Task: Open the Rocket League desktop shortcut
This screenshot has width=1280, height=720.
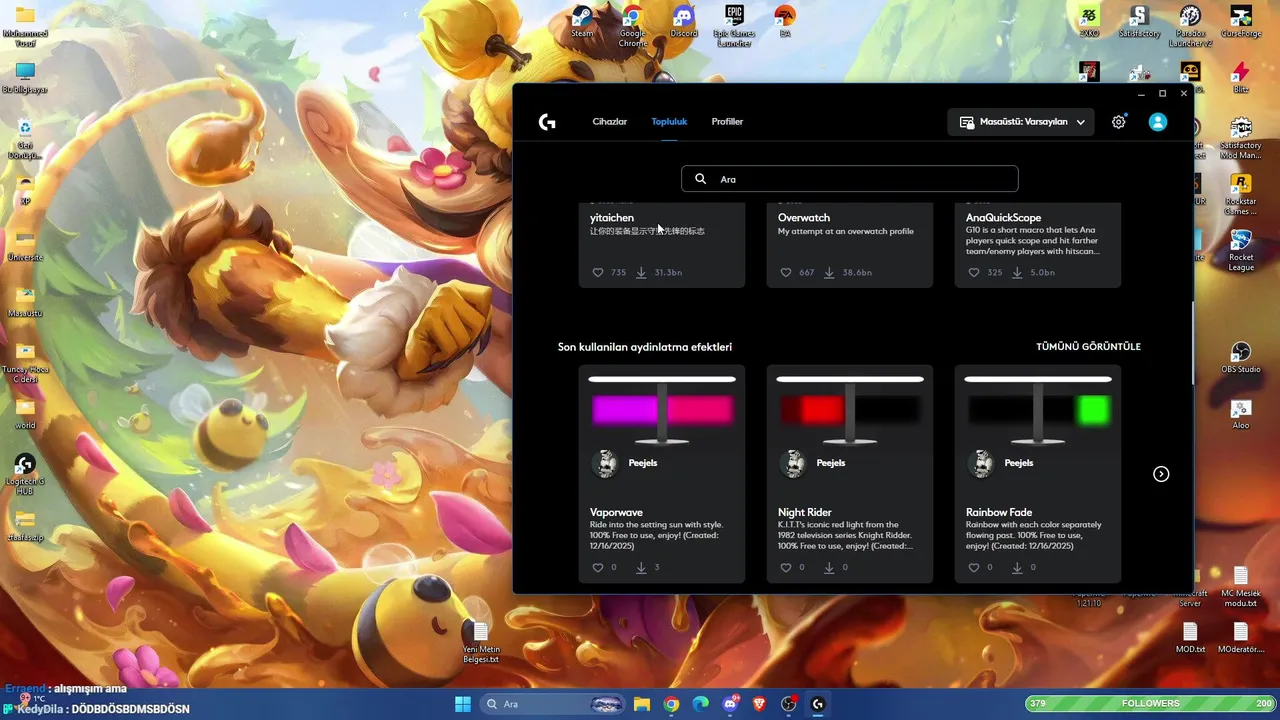Action: click(x=1241, y=250)
